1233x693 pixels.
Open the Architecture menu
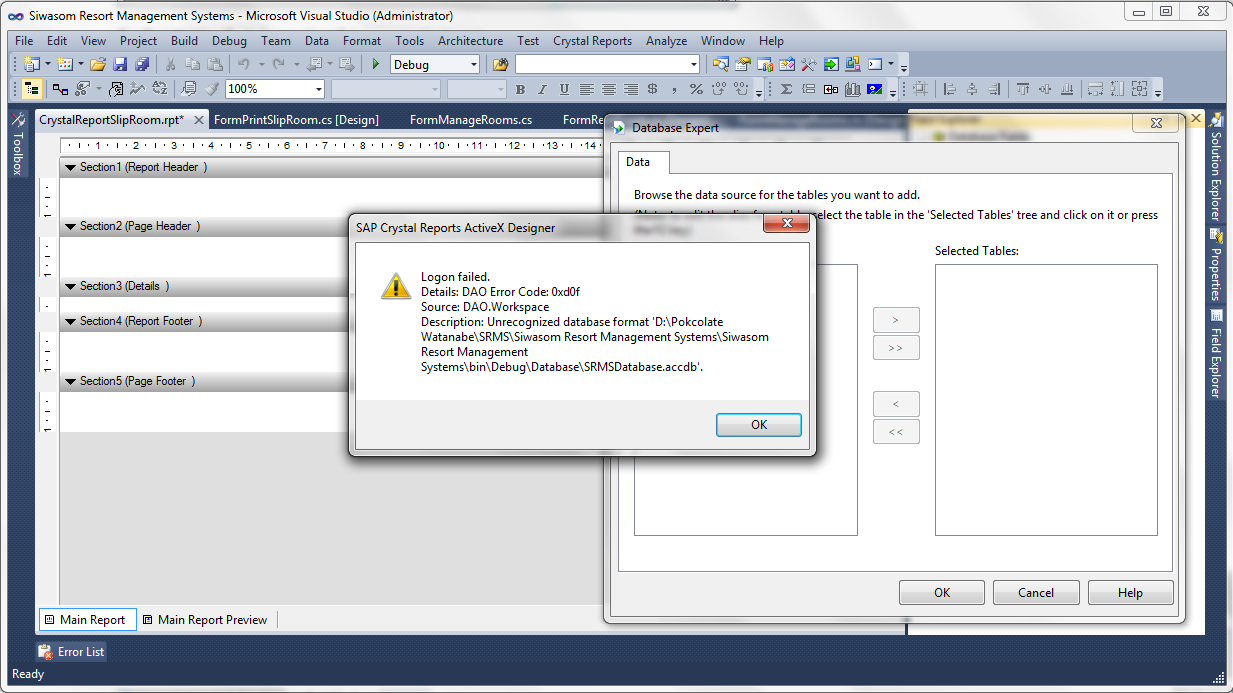[x=470, y=41]
